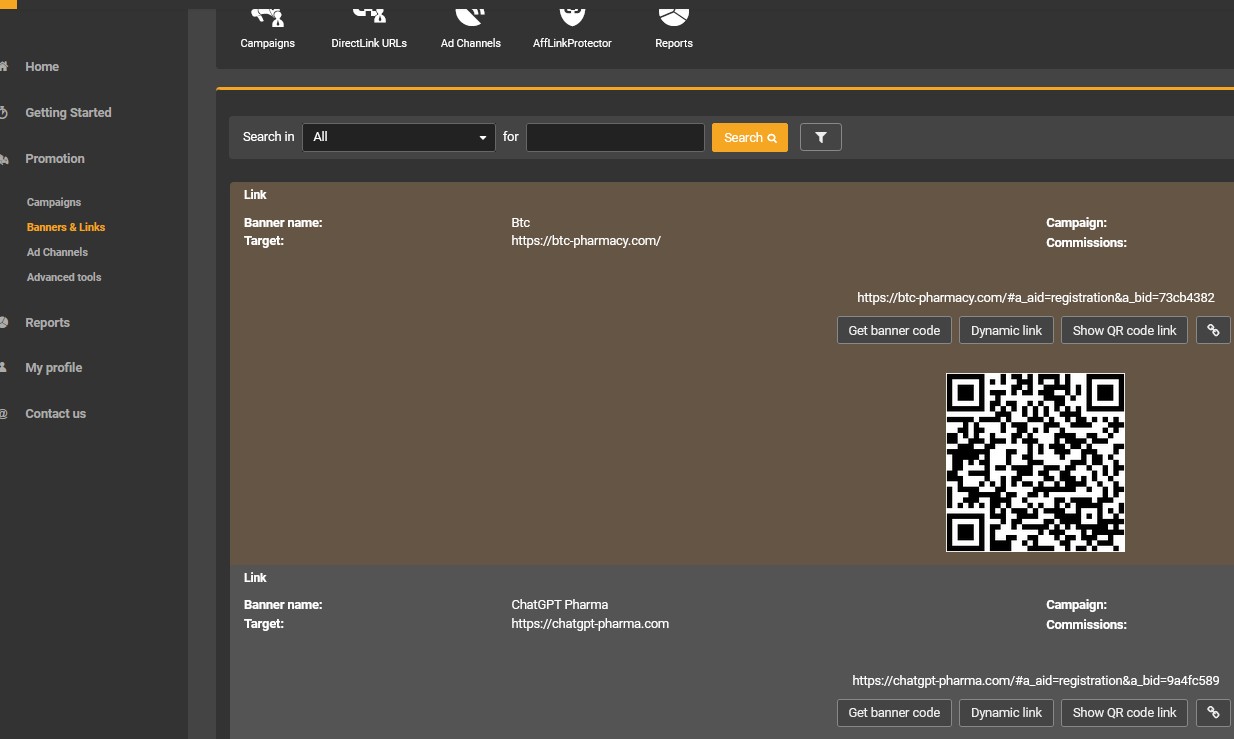Click the filter funnel icon button

pos(820,137)
